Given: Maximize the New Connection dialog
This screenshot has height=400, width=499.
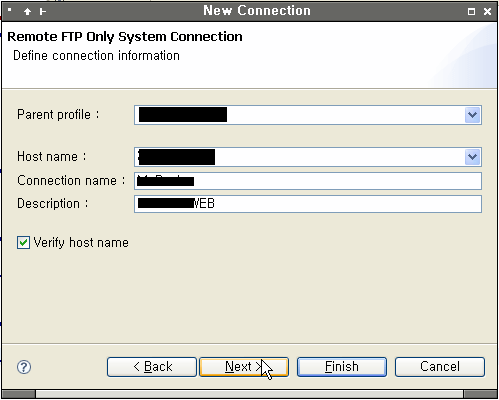Looking at the screenshot, I should pyautogui.click(x=471, y=12).
